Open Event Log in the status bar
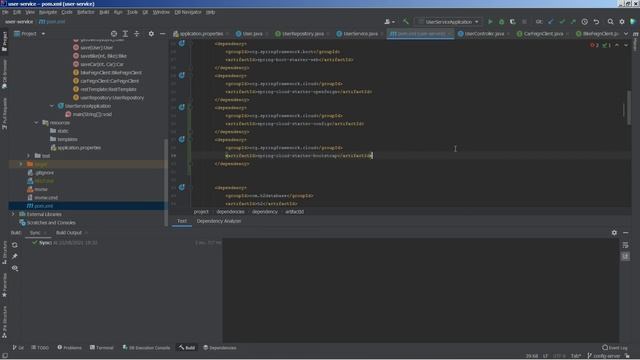This screenshot has height=360, width=640. click(x=614, y=348)
